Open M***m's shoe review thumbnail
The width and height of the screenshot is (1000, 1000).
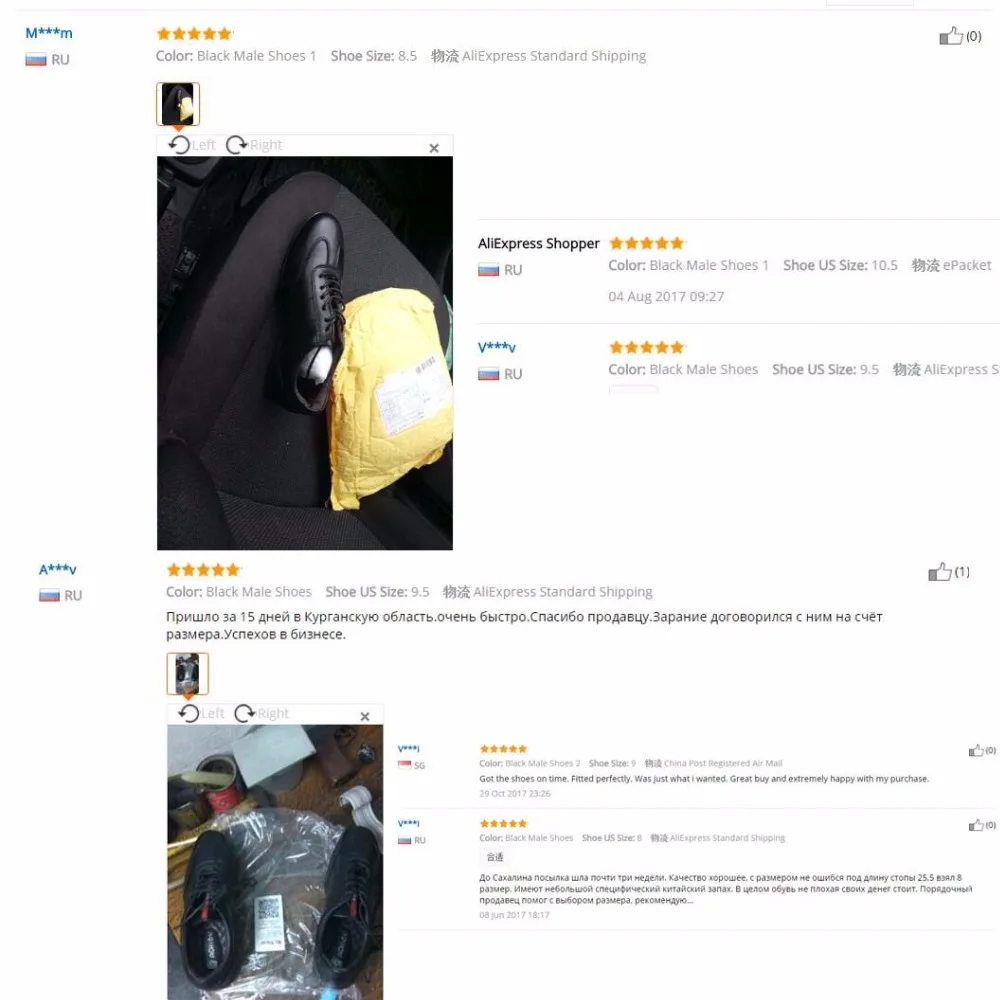pyautogui.click(x=178, y=103)
